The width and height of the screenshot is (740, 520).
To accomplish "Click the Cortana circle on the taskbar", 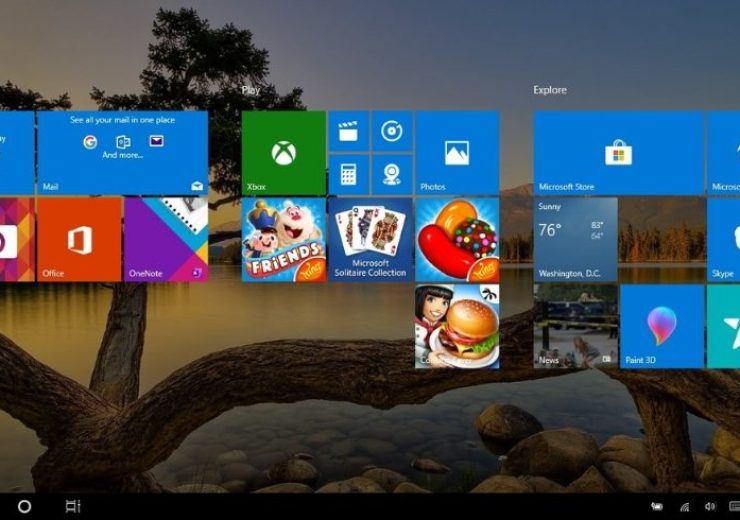I will tap(24, 506).
